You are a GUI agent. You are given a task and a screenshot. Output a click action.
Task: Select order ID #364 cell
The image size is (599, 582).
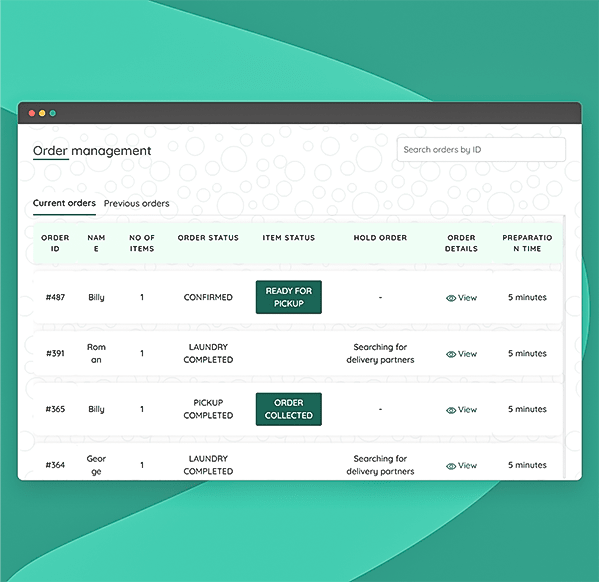pos(55,465)
